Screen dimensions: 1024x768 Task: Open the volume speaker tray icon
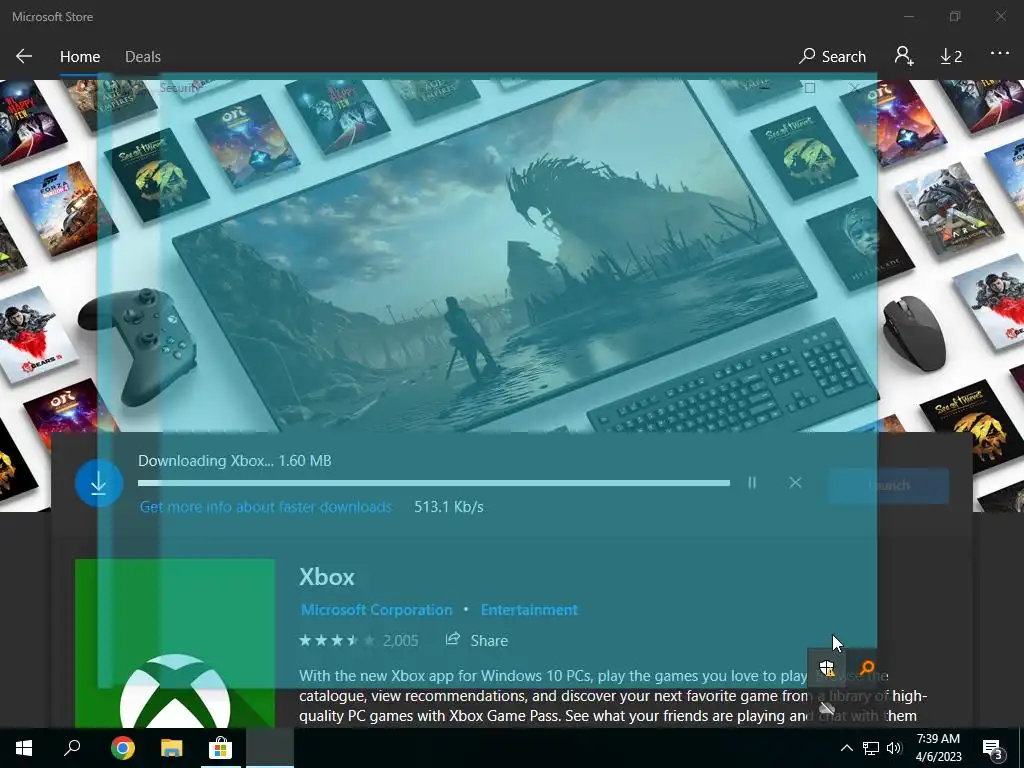(x=894, y=748)
